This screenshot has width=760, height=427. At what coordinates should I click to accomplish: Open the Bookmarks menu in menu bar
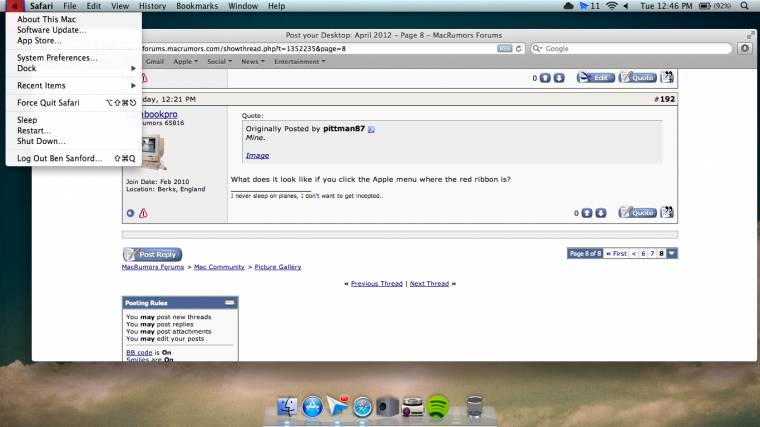coord(197,6)
